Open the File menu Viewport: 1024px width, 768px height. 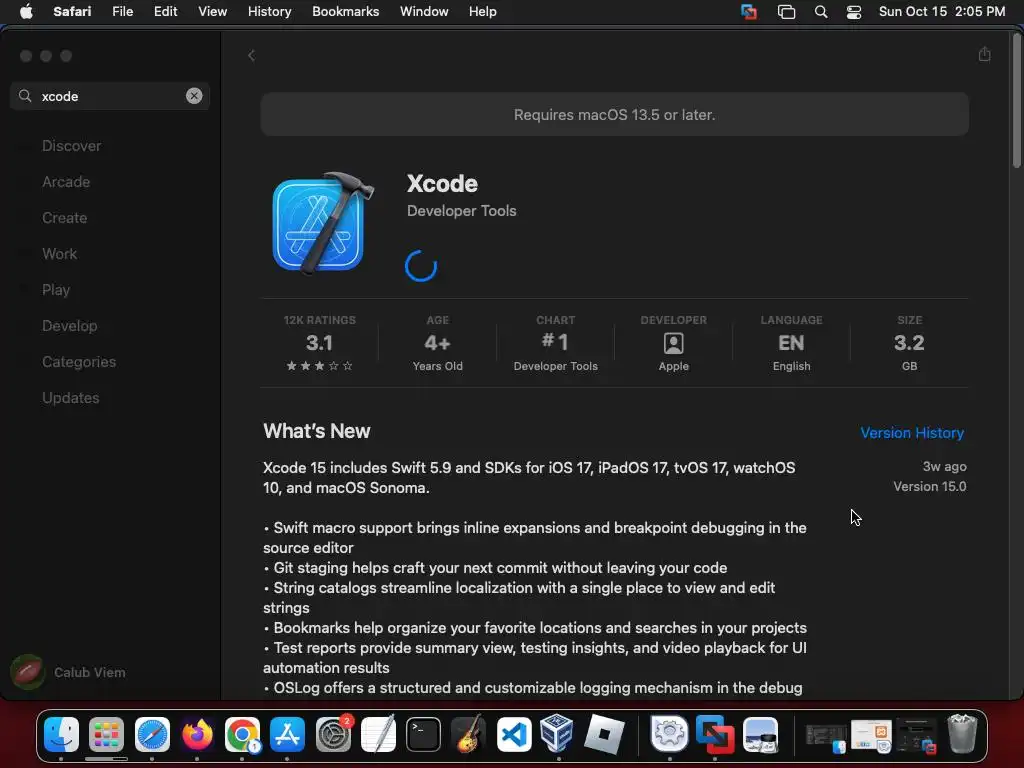[122, 12]
